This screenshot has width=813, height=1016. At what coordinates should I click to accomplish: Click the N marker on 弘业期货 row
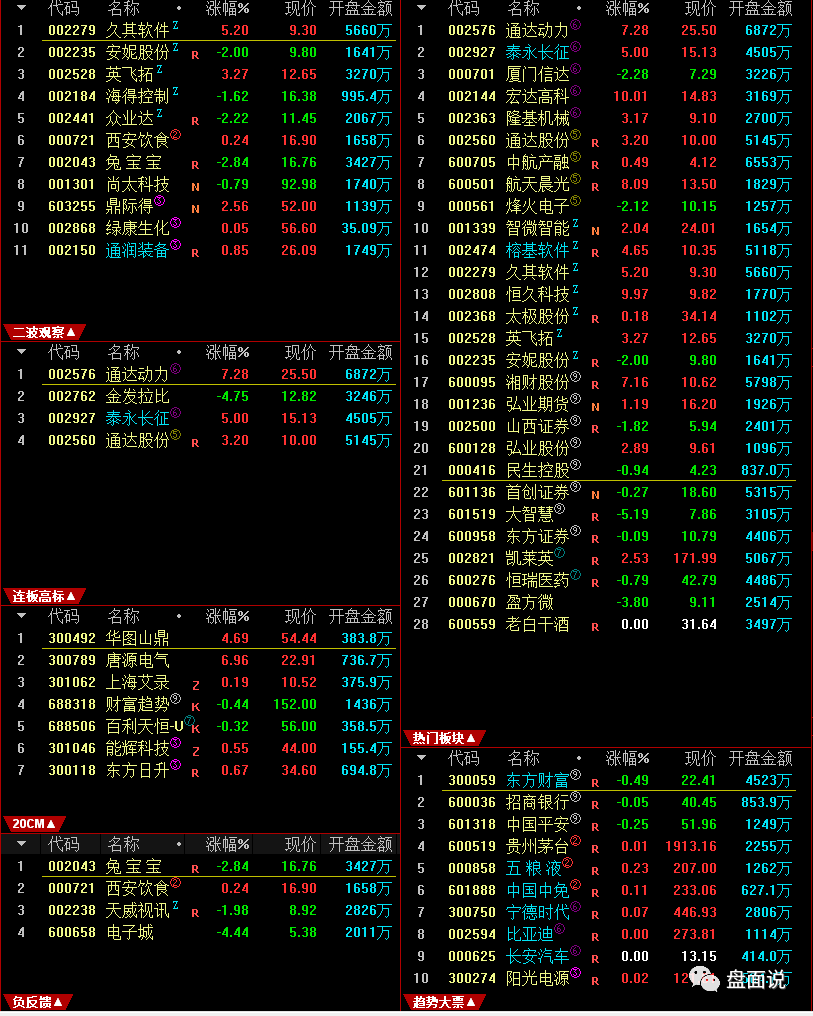[595, 407]
